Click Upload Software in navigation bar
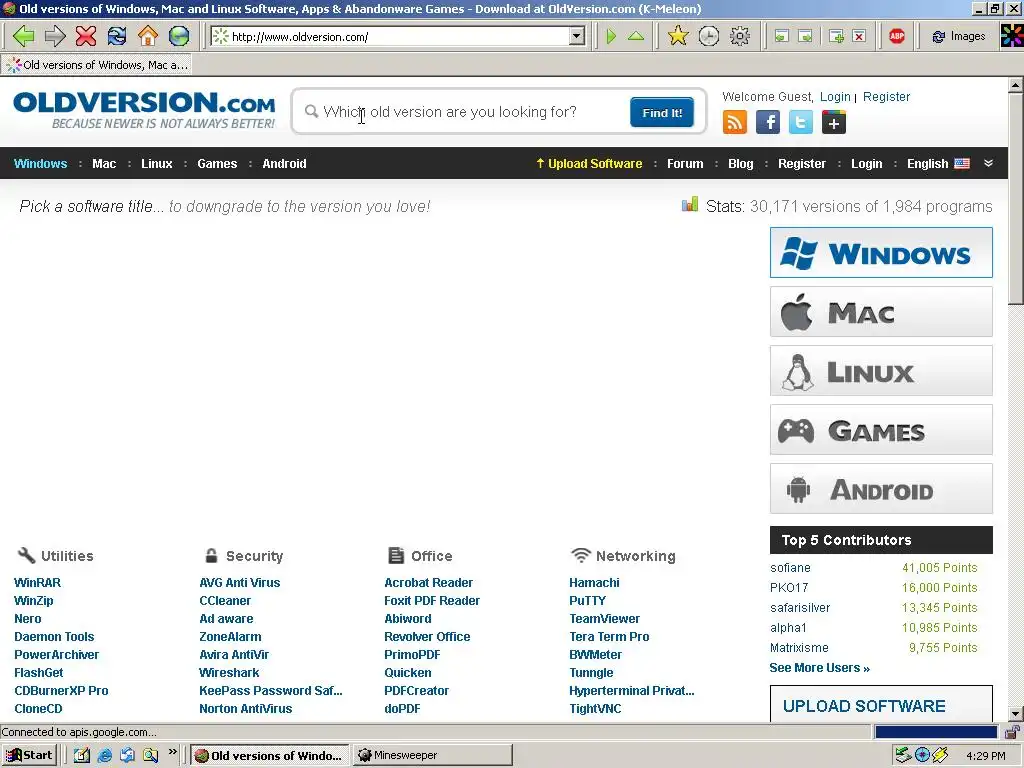 click(x=589, y=164)
